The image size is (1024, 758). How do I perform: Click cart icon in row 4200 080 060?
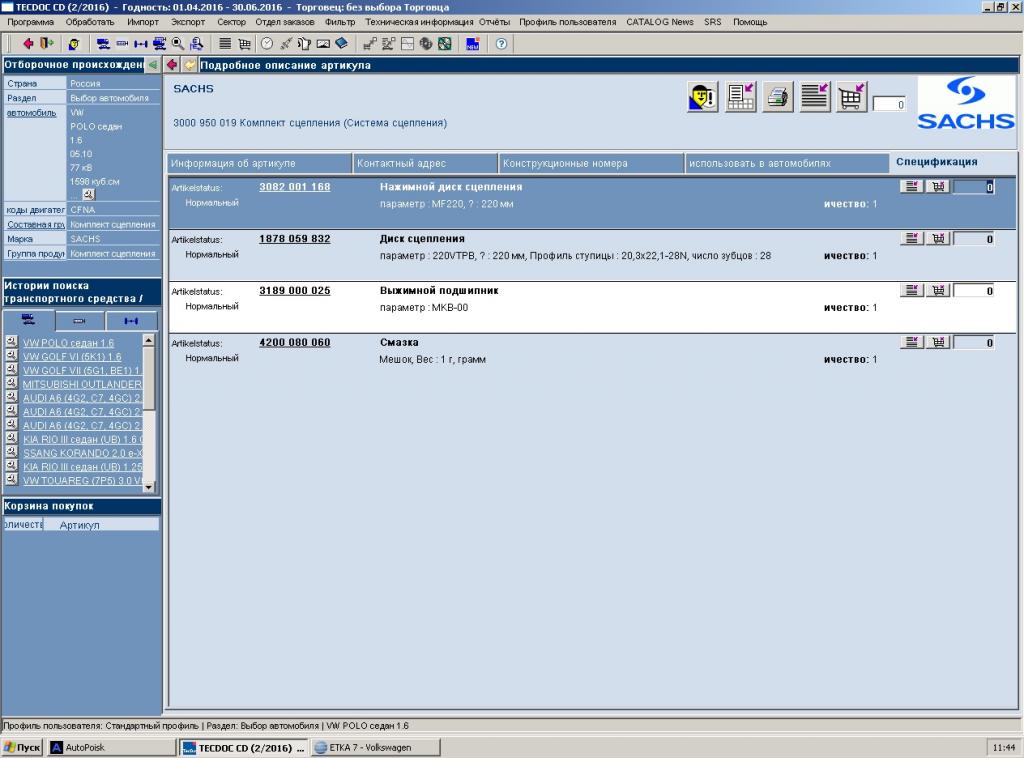point(938,342)
